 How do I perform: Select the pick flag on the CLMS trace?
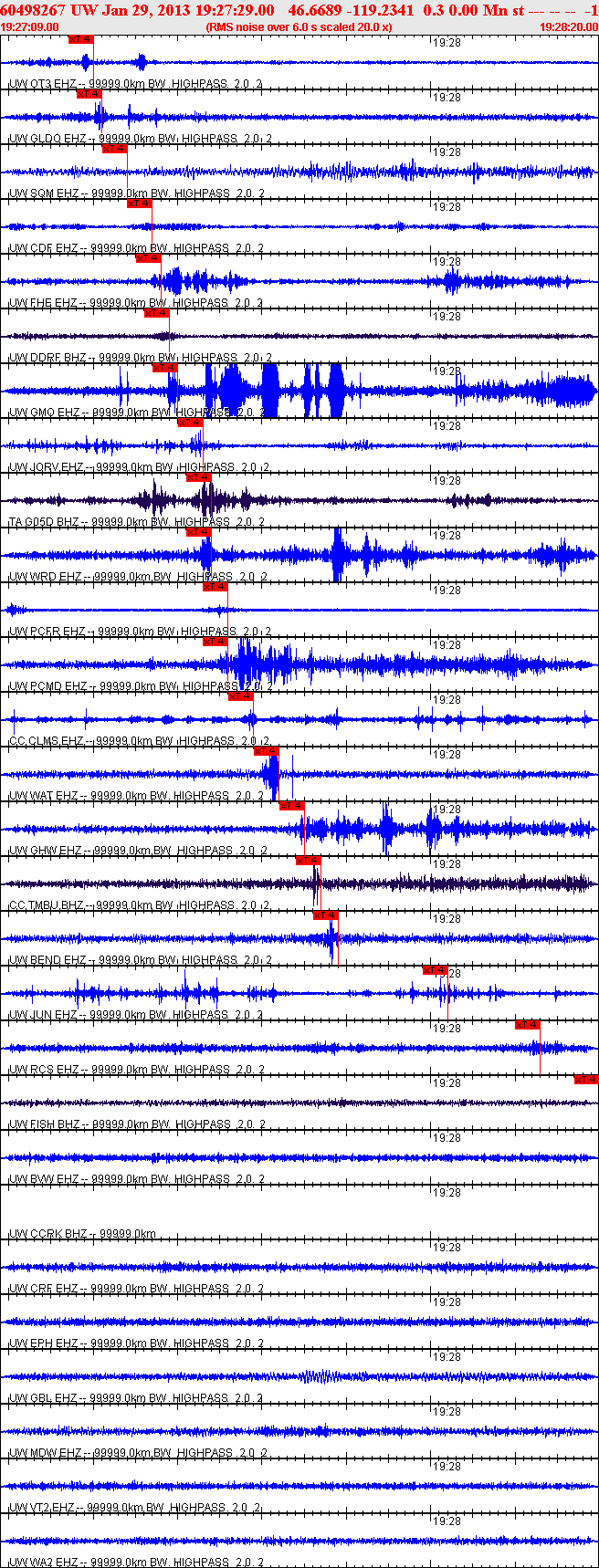(240, 696)
